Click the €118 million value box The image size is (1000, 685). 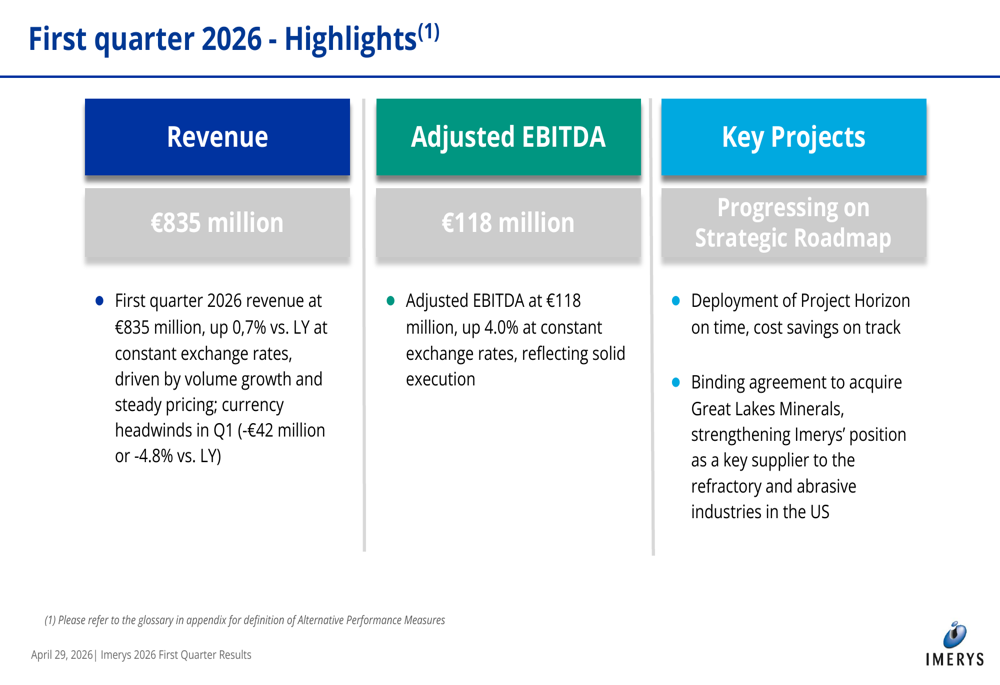508,223
